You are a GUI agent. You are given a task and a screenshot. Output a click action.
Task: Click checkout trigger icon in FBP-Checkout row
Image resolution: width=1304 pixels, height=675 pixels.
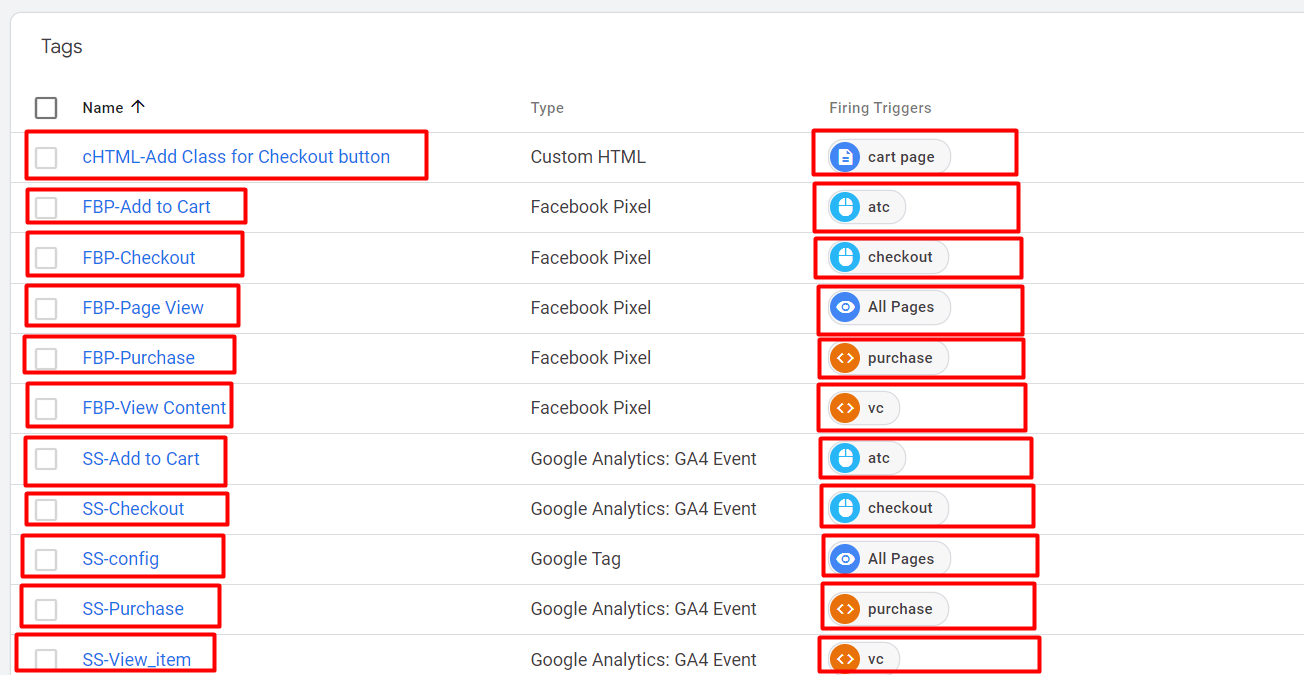pos(845,257)
